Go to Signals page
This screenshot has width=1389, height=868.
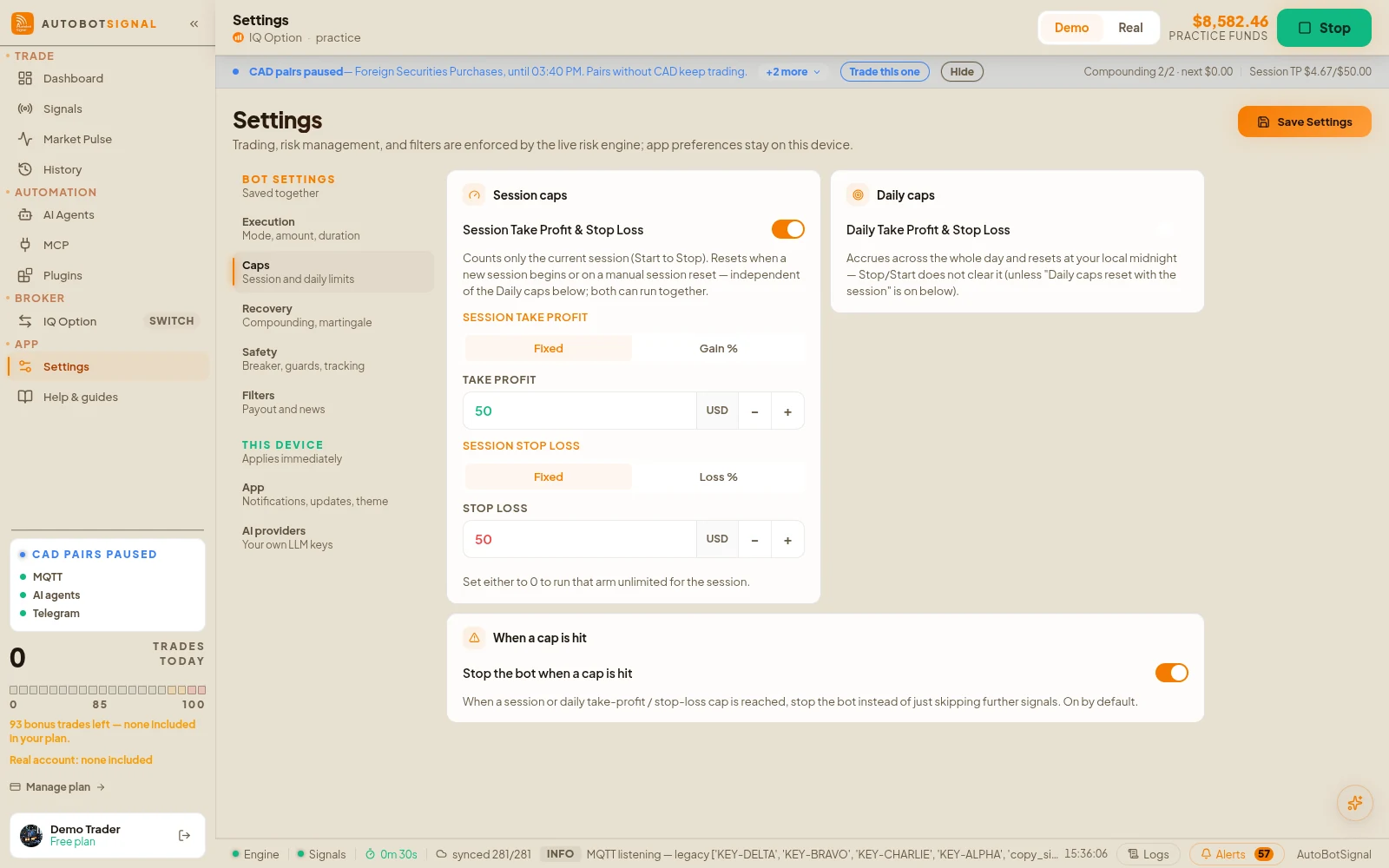pyautogui.click(x=108, y=108)
